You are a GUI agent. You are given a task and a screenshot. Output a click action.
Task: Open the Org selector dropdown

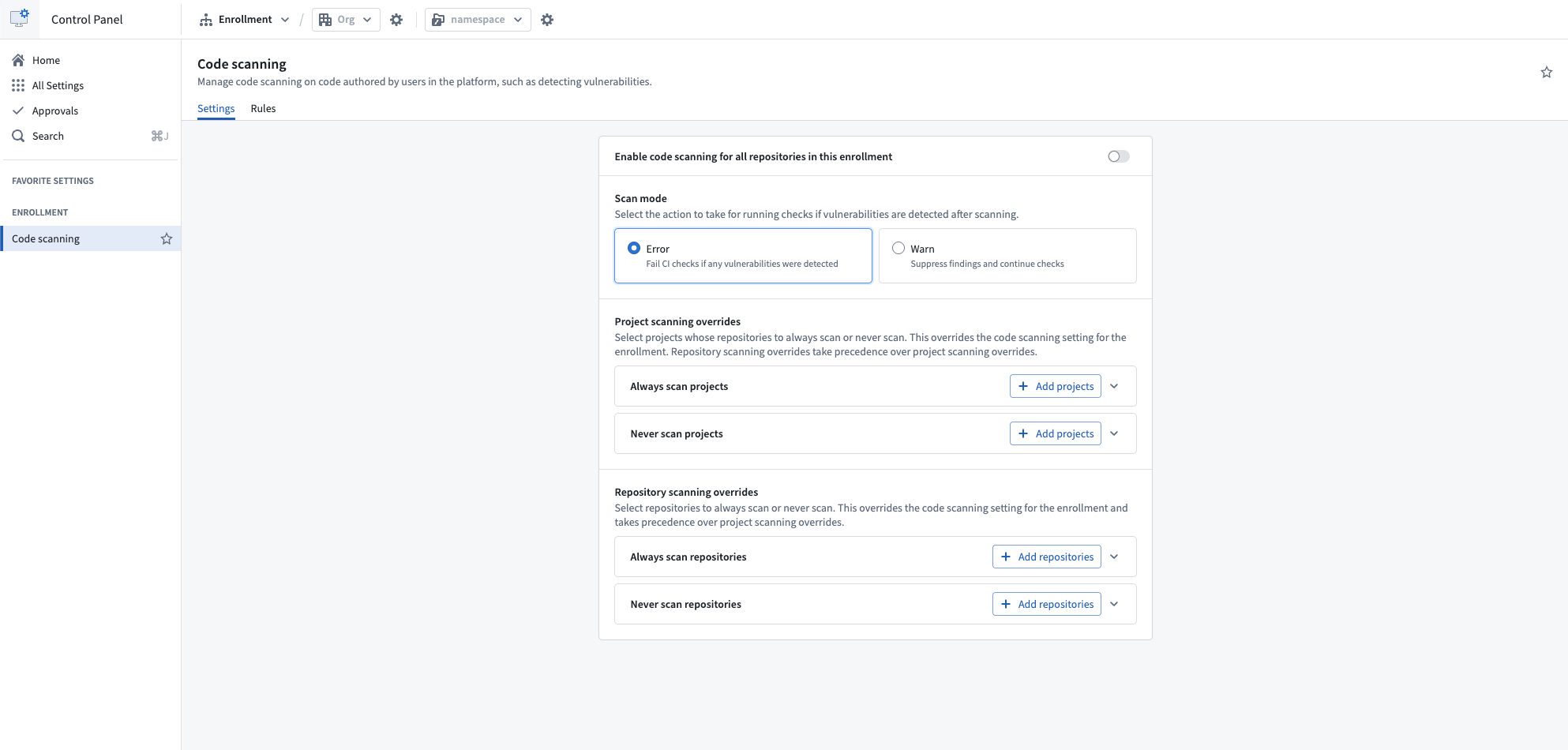[346, 20]
